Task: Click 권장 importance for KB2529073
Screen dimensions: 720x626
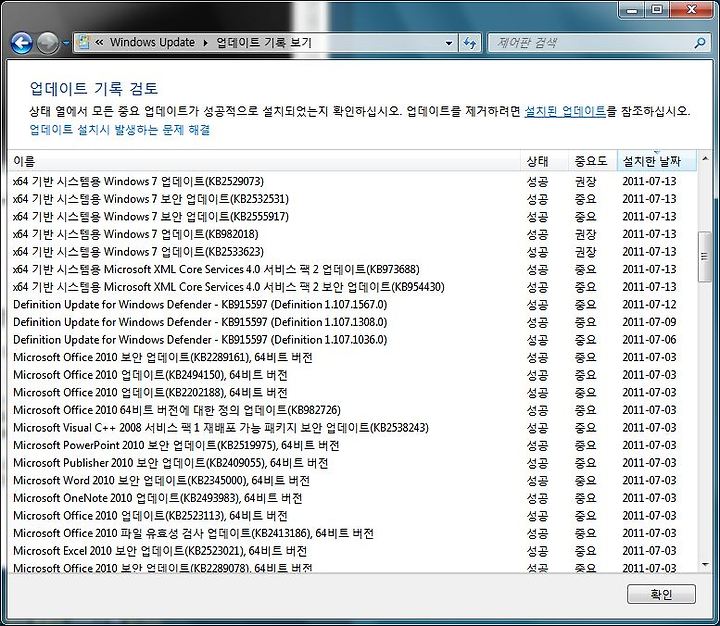Action: (585, 181)
